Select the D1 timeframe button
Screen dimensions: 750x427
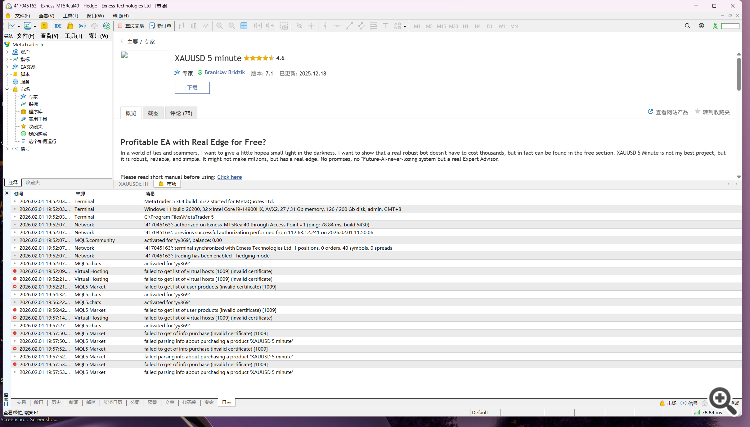point(489,26)
